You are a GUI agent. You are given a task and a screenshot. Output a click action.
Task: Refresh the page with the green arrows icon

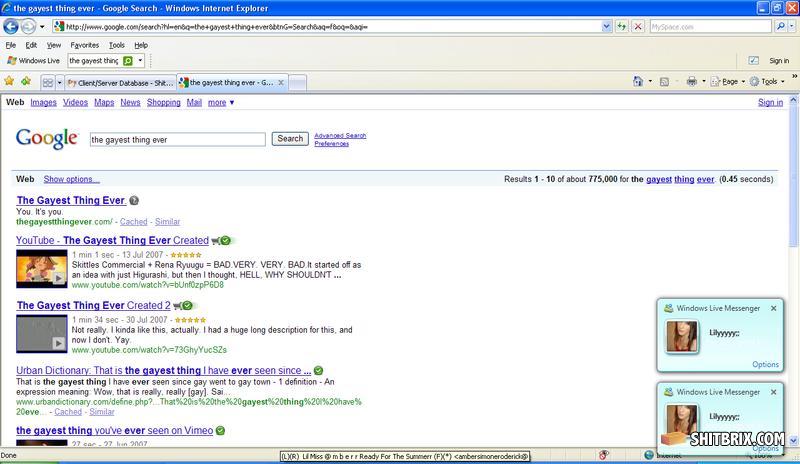[621, 27]
